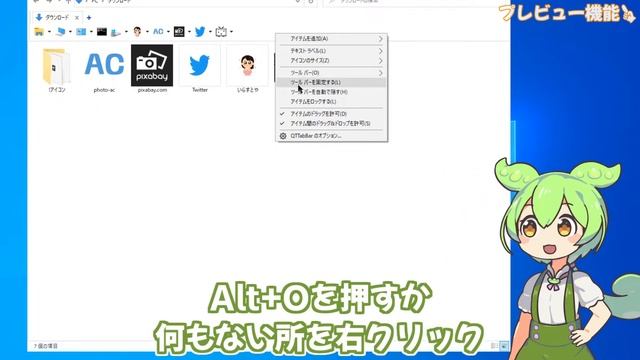The image size is (640, 360).
Task: Open the niconico TV toolbar icon
Action: pos(221,31)
